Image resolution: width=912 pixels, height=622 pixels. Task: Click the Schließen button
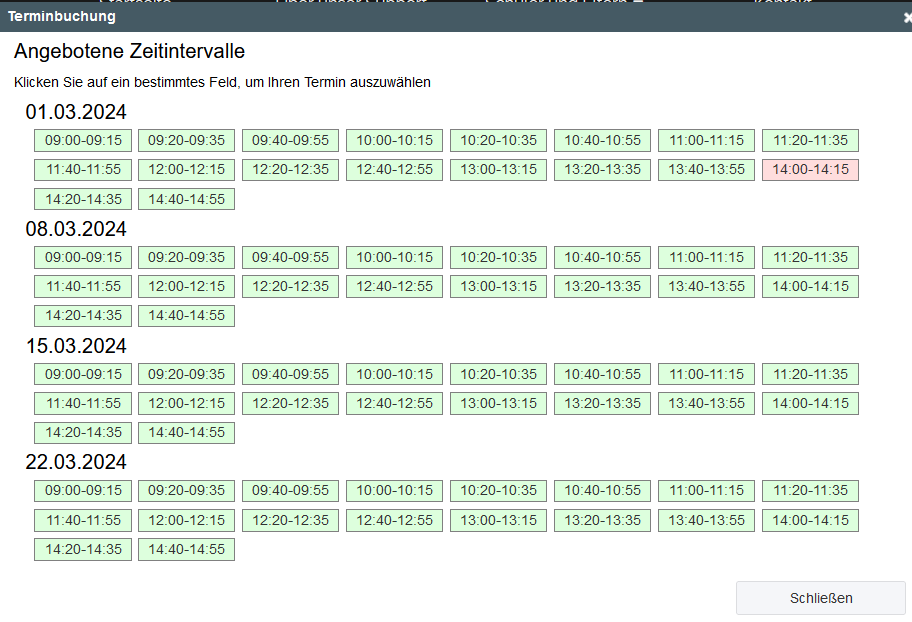[x=821, y=598]
